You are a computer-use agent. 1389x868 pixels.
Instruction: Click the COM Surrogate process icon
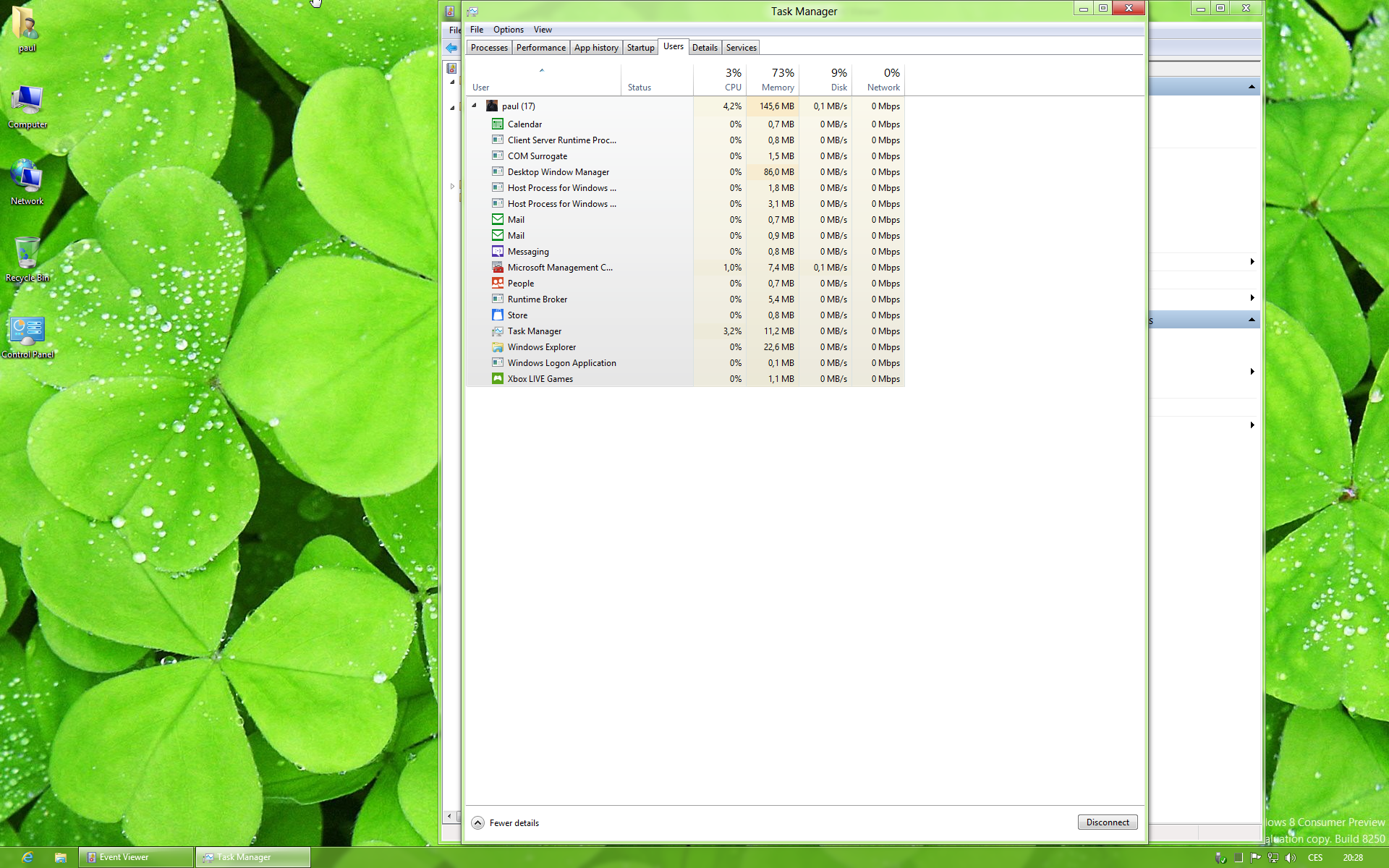point(498,156)
